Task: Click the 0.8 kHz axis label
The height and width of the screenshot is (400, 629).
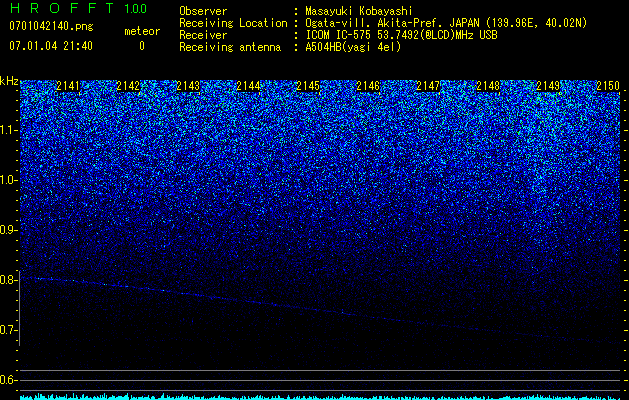Action: (x=9, y=280)
